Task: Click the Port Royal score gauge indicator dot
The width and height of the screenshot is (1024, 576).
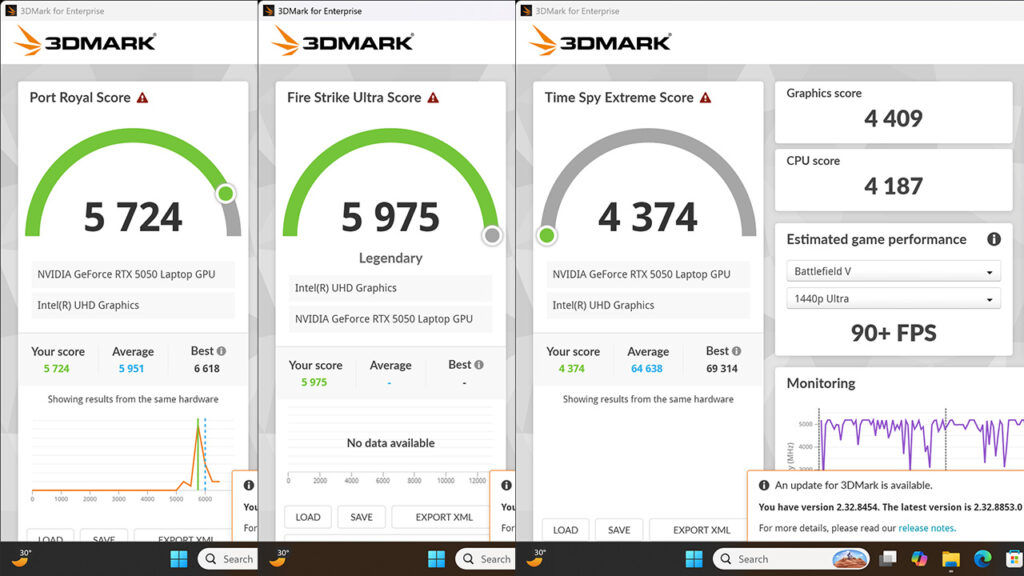Action: [226, 193]
